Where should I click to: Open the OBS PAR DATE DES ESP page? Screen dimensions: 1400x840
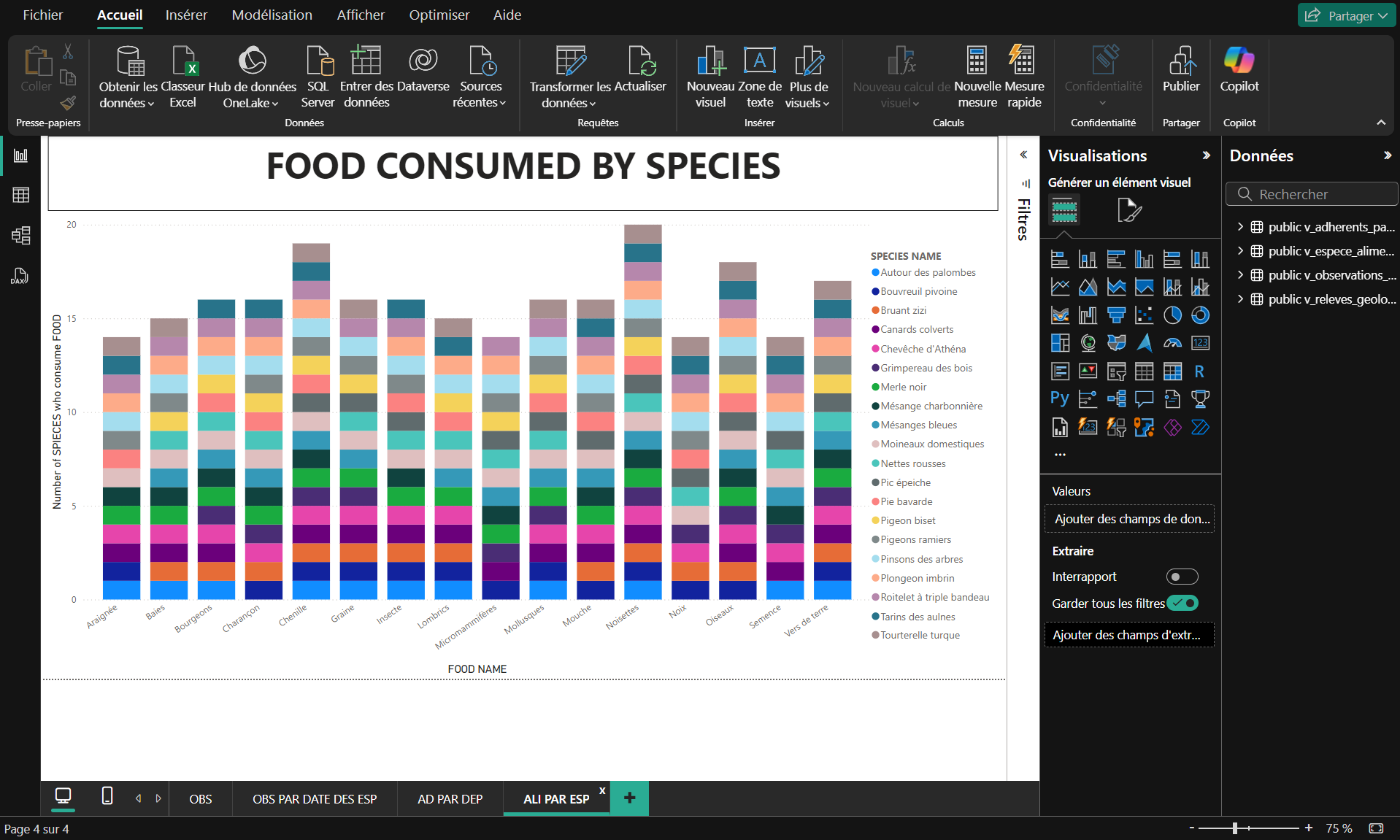click(x=314, y=798)
